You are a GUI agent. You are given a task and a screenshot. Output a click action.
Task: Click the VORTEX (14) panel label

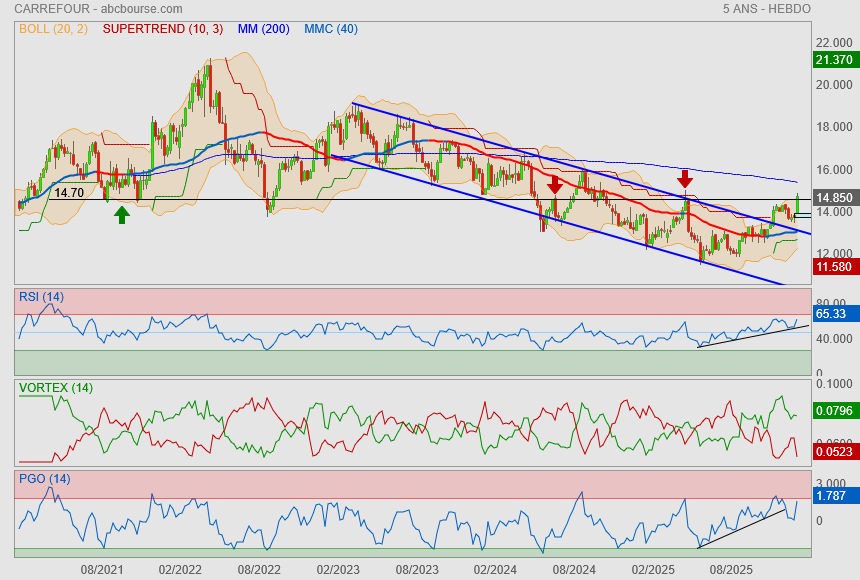pyautogui.click(x=56, y=388)
